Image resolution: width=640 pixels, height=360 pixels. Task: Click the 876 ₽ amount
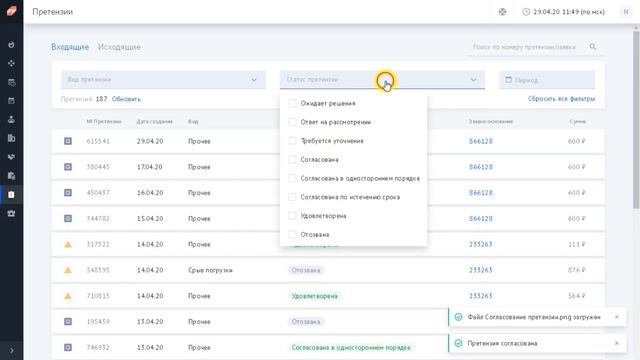tap(577, 270)
